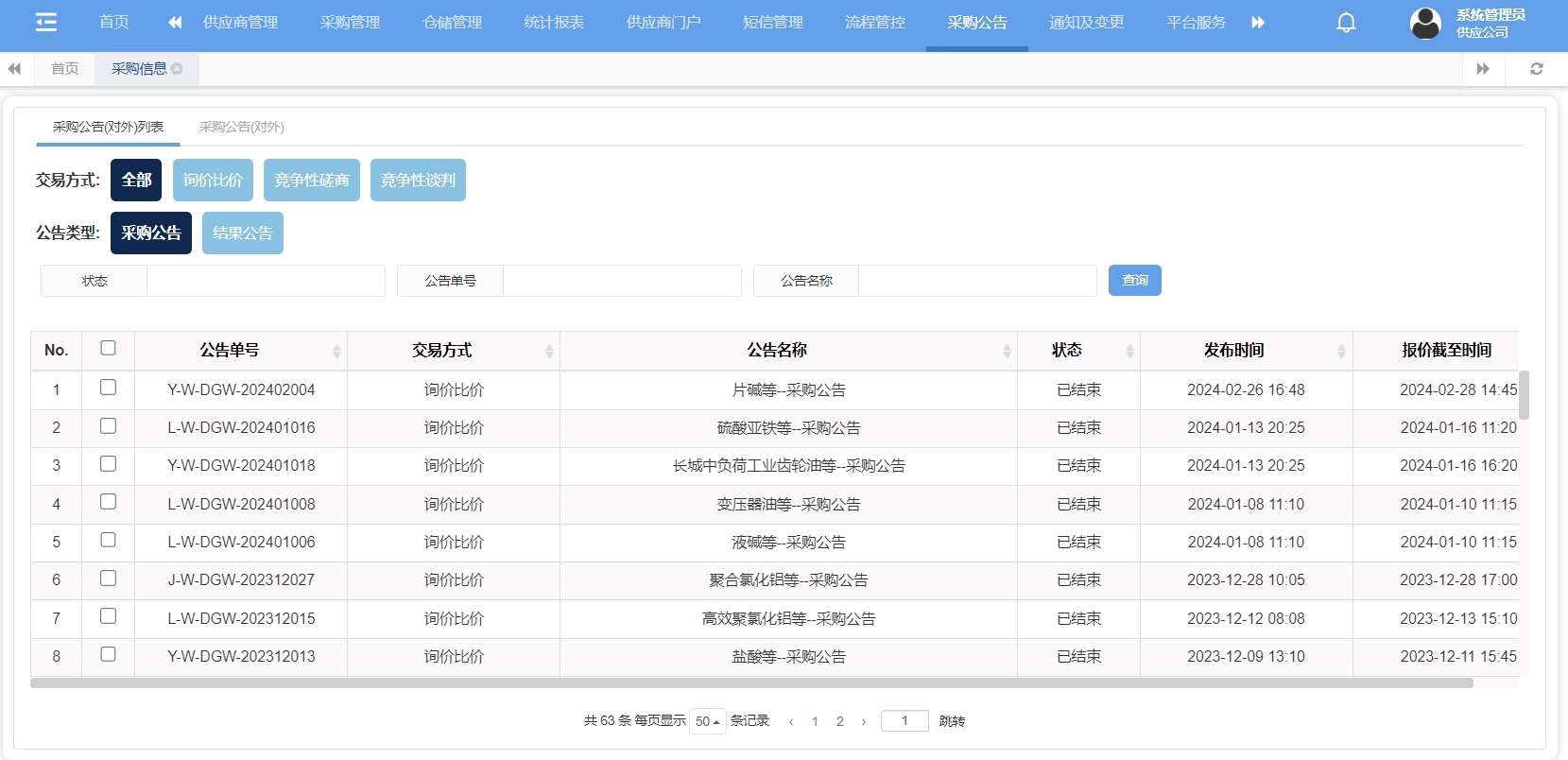Check row Y-W-DGW-202401018 checkbox
Viewport: 1568px width, 760px height.
pos(108,464)
